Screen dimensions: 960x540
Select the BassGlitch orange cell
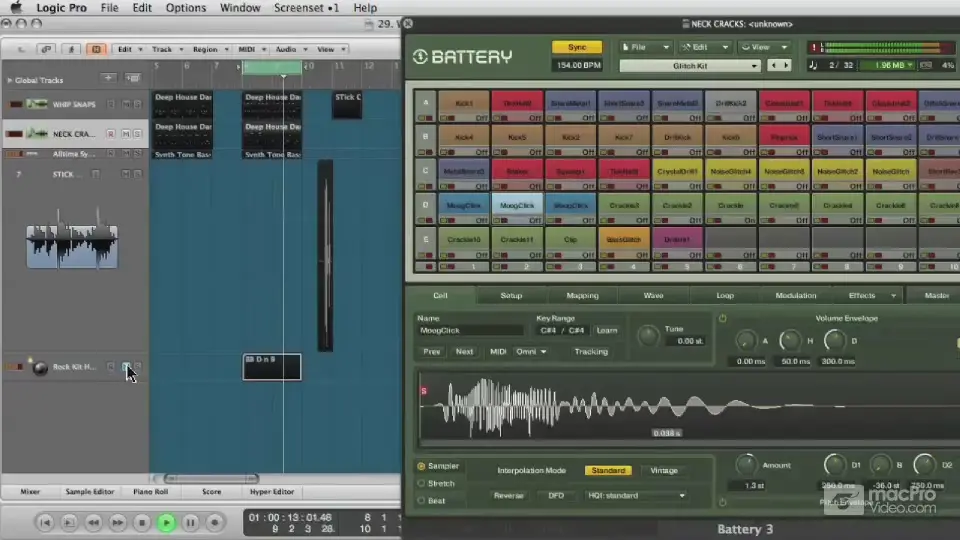(x=623, y=239)
